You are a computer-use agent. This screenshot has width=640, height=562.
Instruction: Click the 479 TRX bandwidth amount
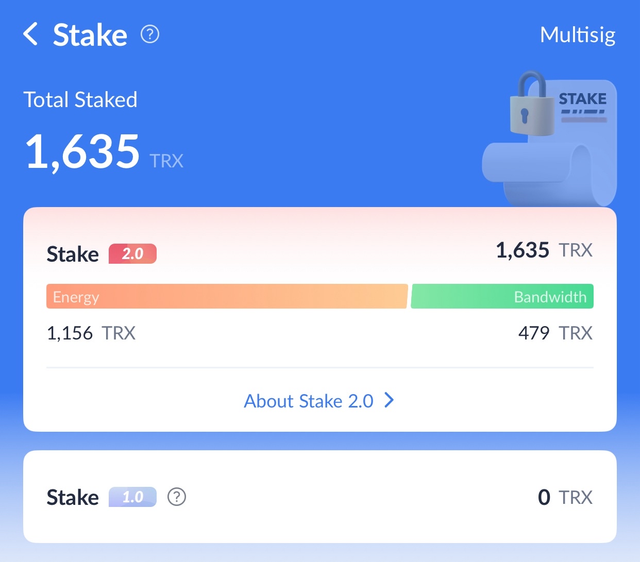pos(555,333)
